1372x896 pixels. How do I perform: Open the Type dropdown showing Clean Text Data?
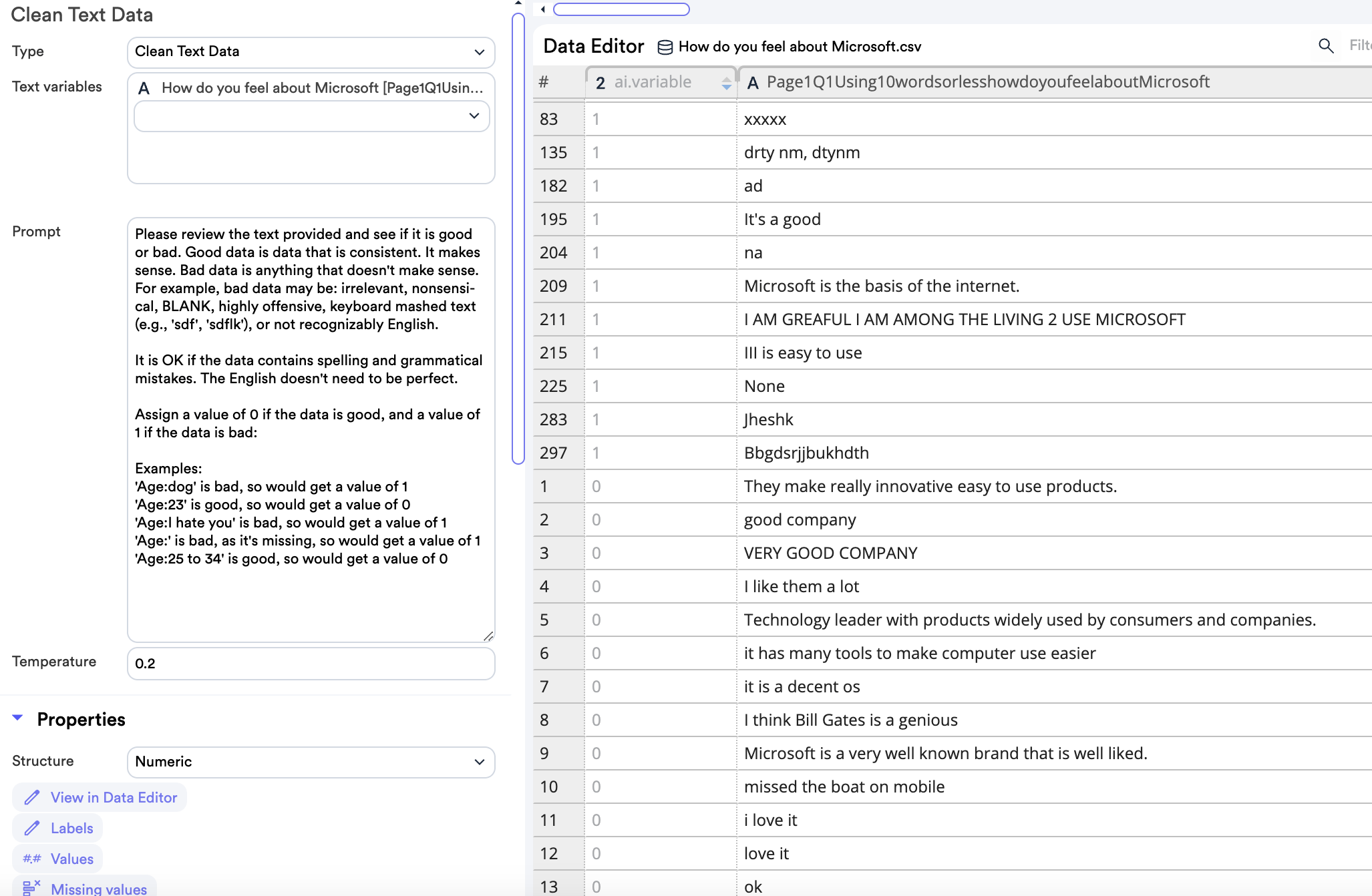[311, 52]
